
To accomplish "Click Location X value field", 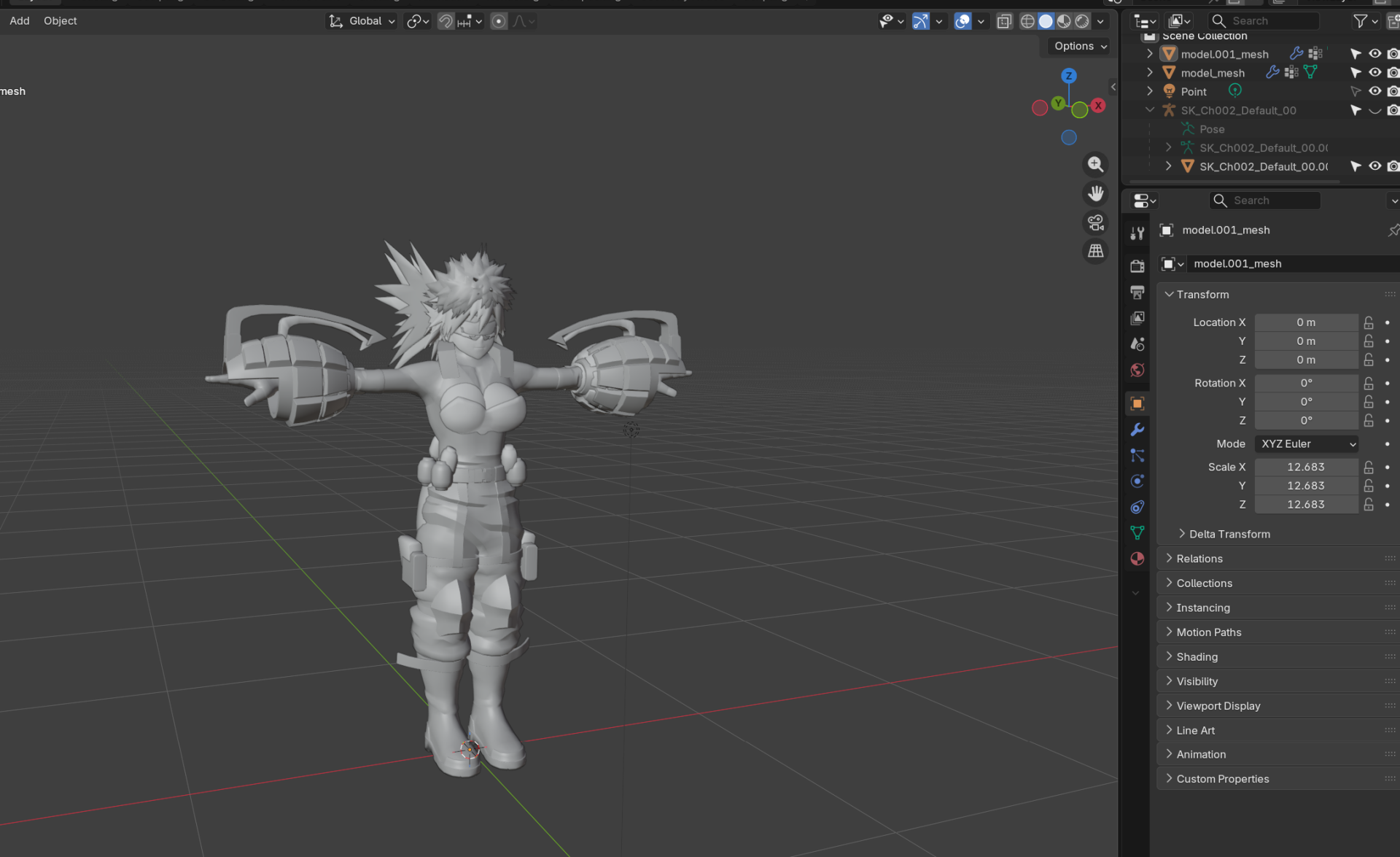I will 1306,322.
